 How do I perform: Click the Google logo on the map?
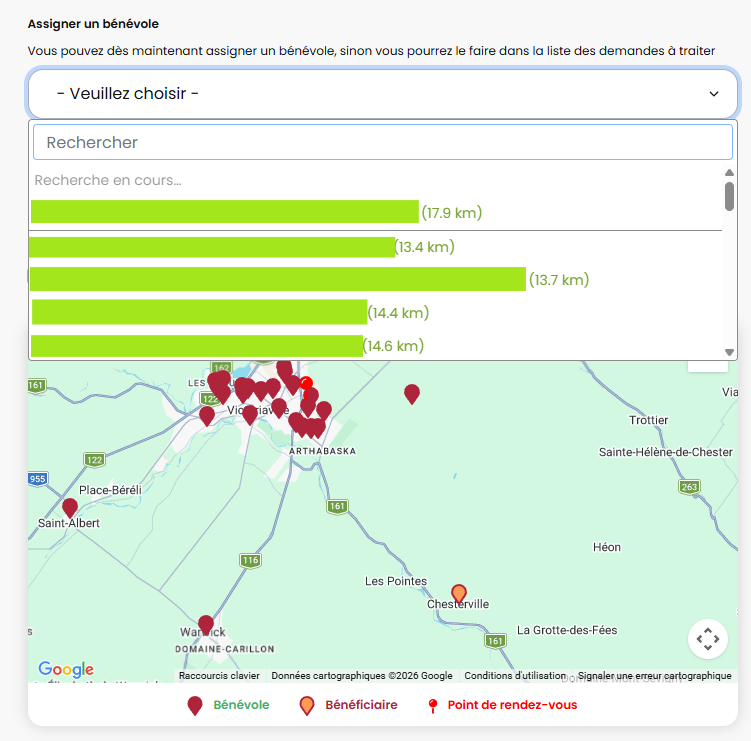click(66, 670)
